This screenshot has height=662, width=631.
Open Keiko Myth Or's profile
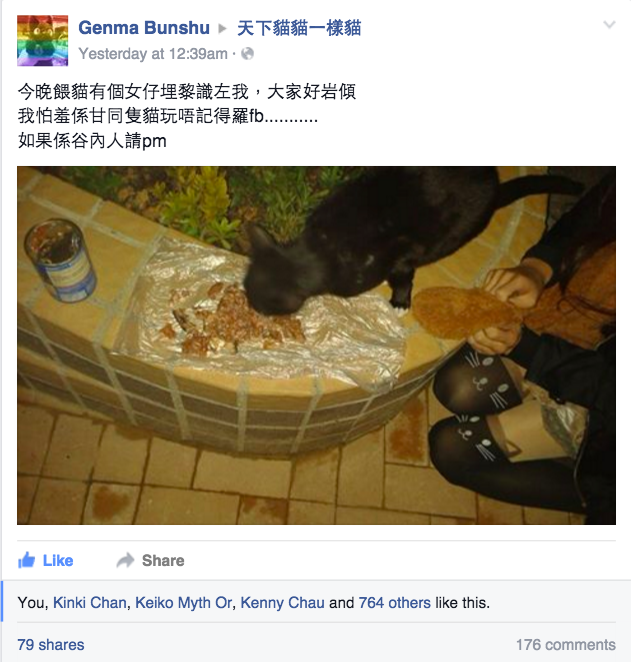click(183, 602)
